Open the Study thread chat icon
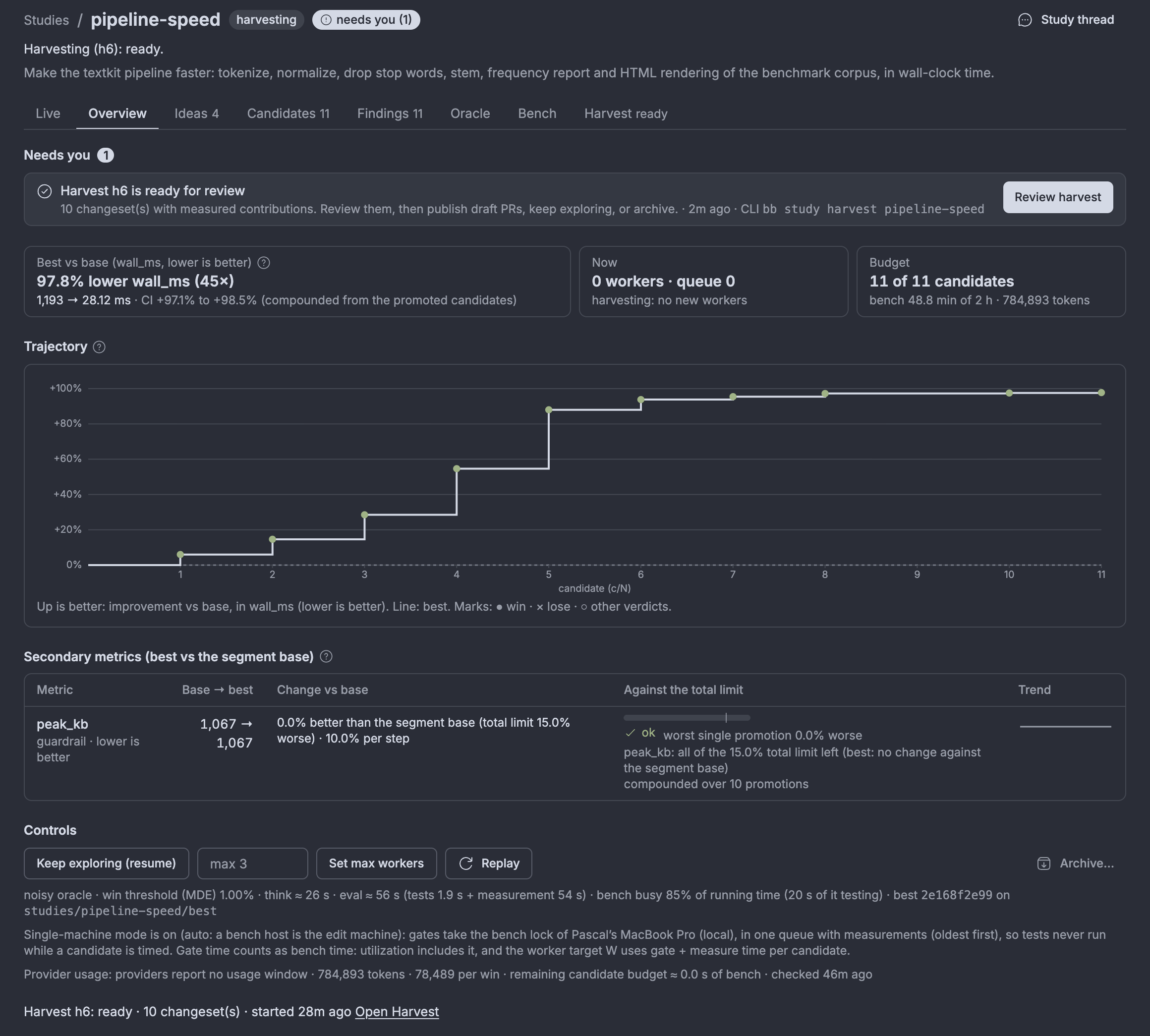The height and width of the screenshot is (1036, 1150). pyautogui.click(x=1024, y=20)
